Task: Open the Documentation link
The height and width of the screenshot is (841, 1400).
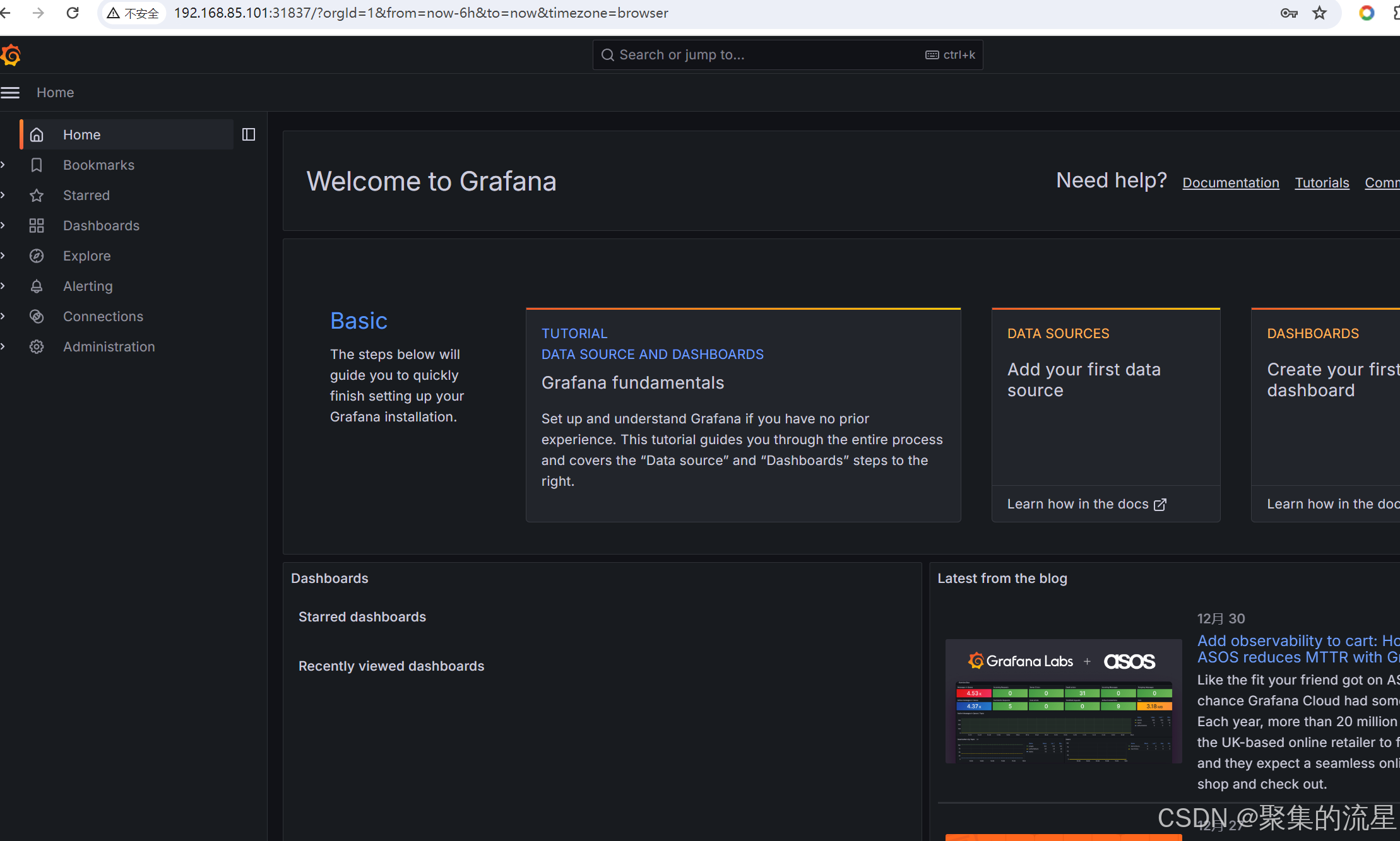Action: click(1230, 183)
